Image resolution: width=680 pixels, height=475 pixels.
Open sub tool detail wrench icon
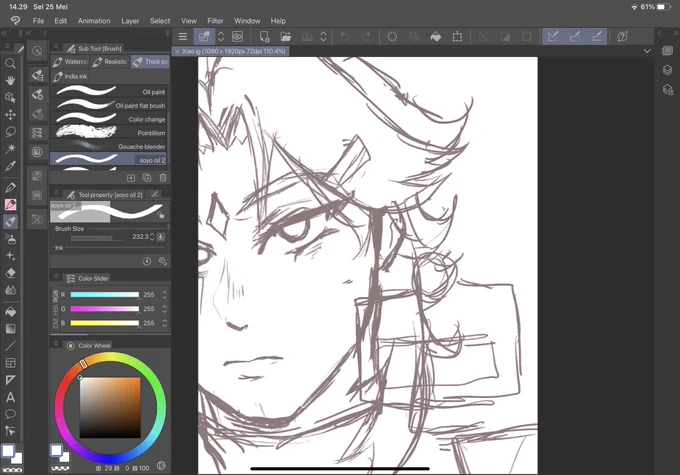click(163, 261)
